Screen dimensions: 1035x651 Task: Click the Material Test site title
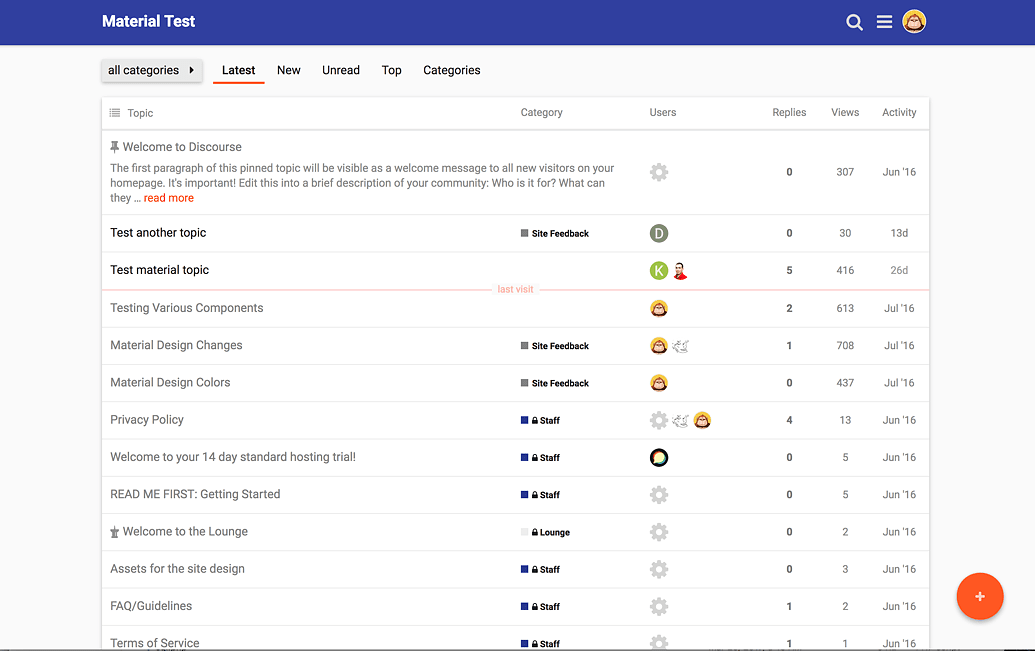149,21
